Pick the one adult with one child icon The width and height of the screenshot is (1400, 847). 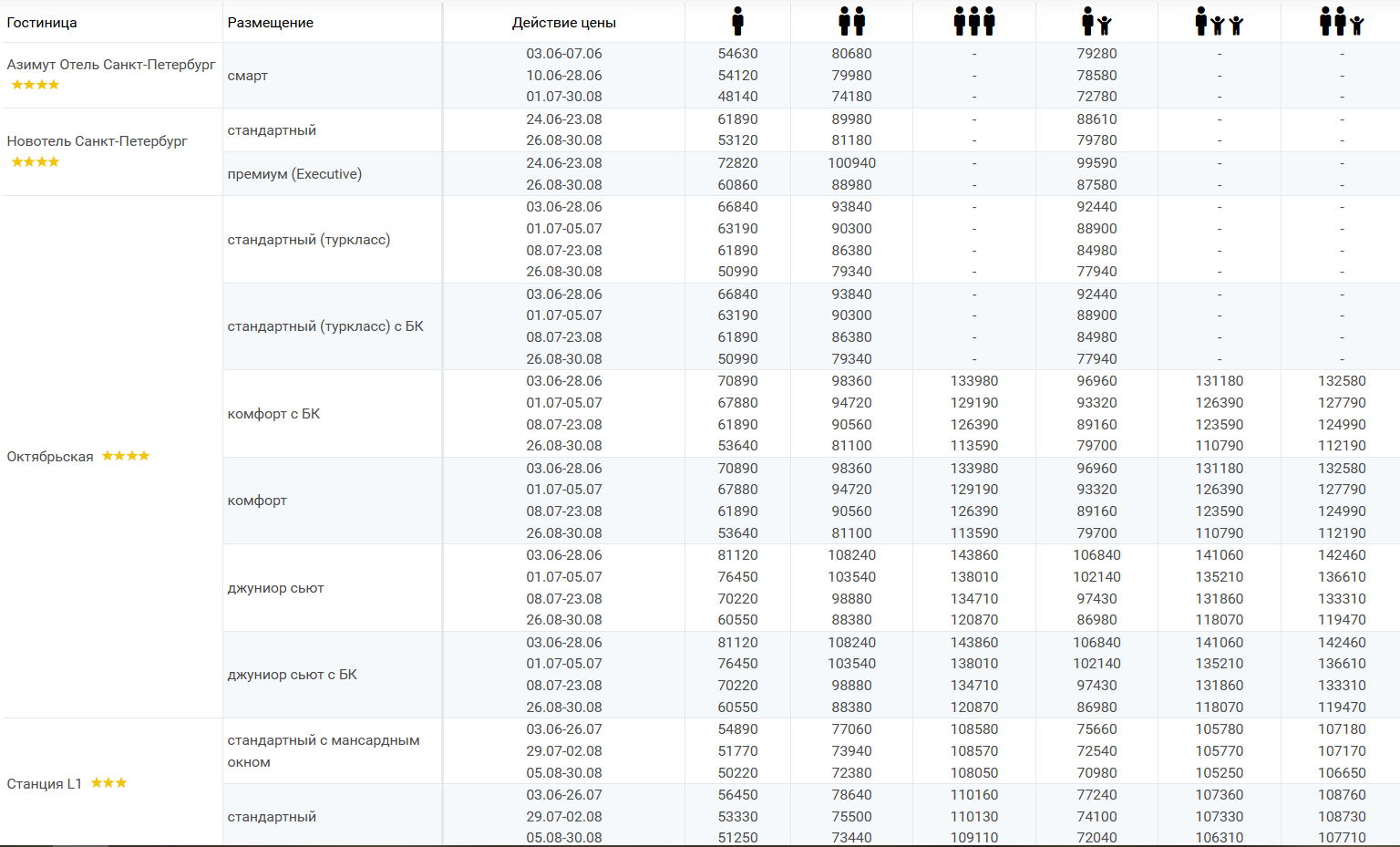point(1096,21)
